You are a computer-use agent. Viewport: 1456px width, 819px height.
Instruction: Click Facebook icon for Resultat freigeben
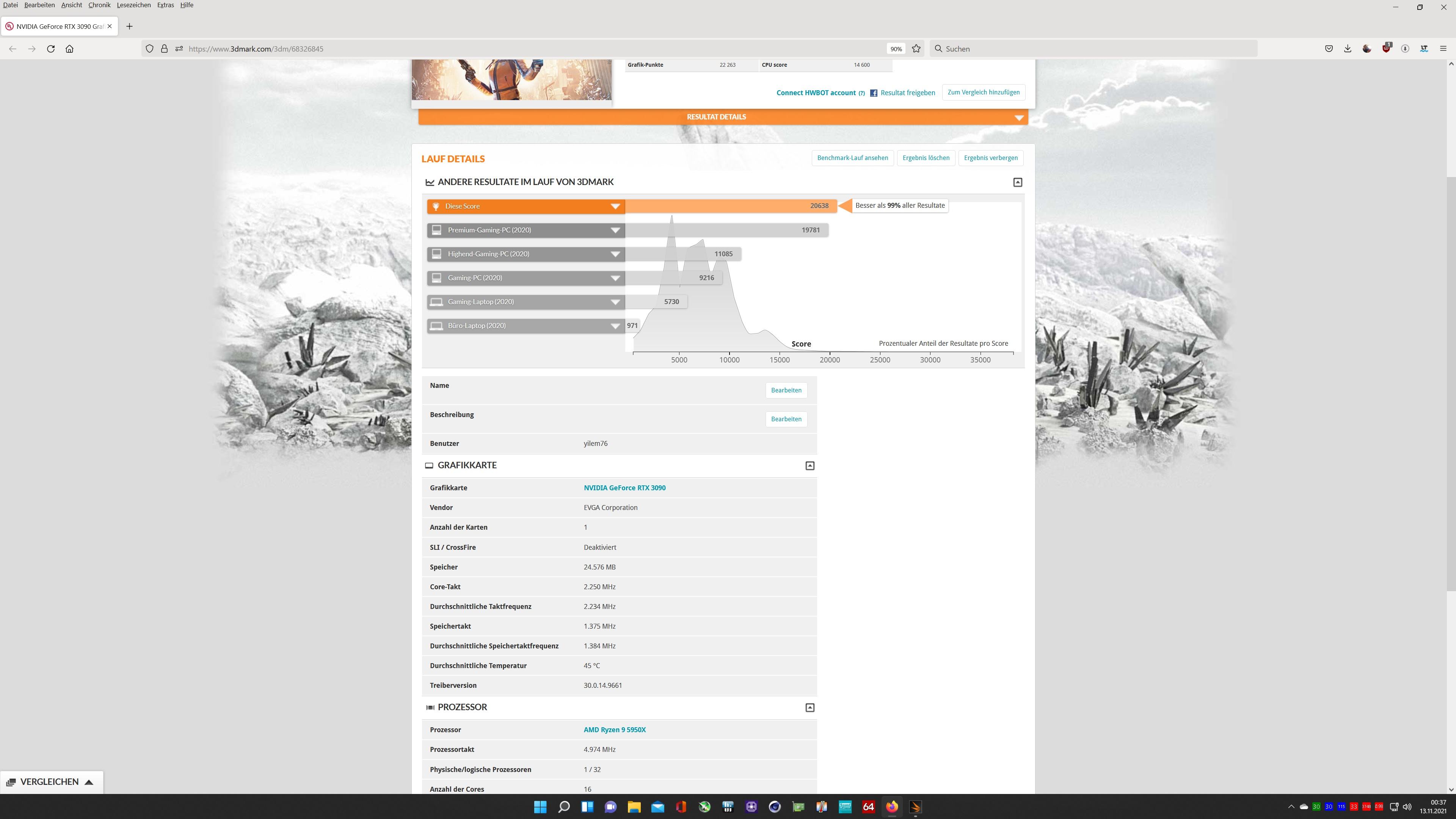[x=873, y=93]
